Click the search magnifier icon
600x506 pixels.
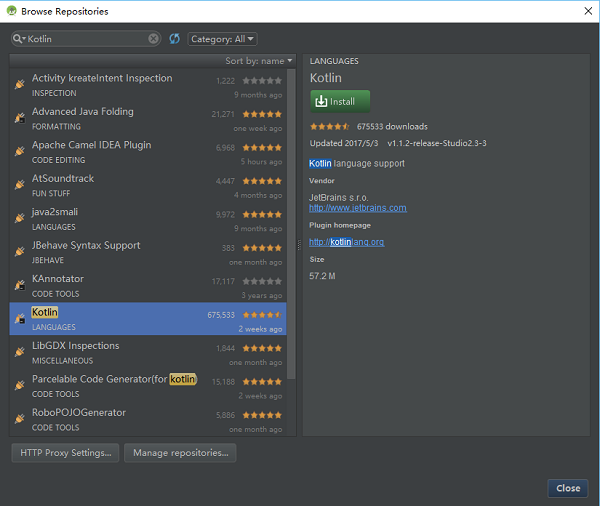19,39
